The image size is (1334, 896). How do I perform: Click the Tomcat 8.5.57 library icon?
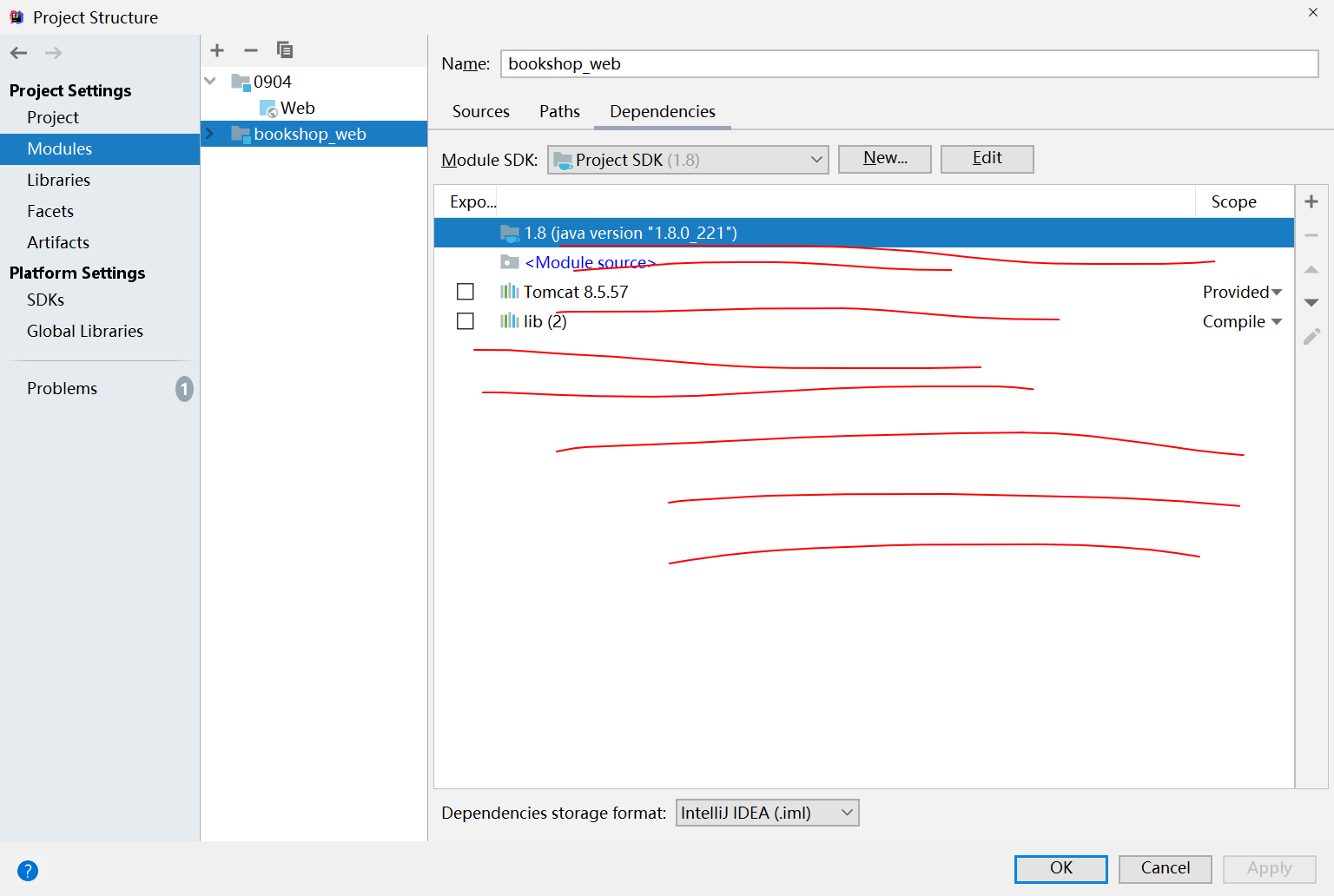tap(509, 292)
